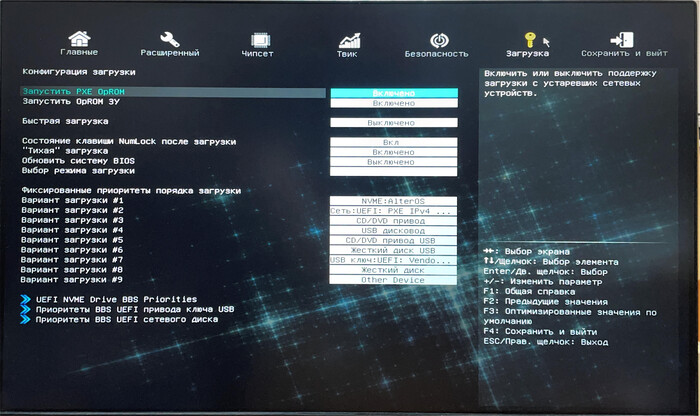Switch to the Чипсет tab label
Image resolution: width=700 pixels, height=416 pixels.
click(257, 53)
